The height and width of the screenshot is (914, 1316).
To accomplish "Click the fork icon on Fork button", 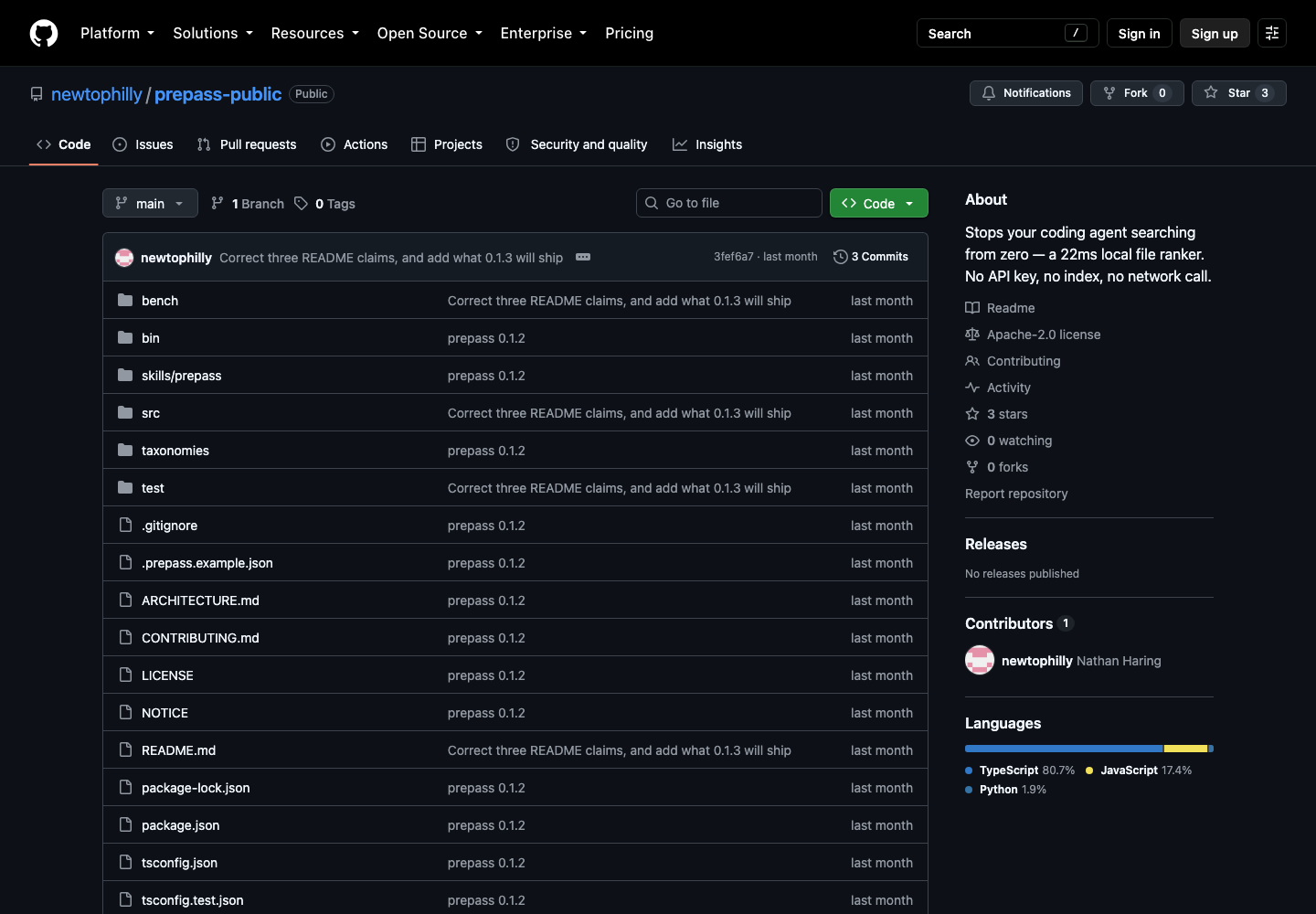I will click(x=1109, y=93).
